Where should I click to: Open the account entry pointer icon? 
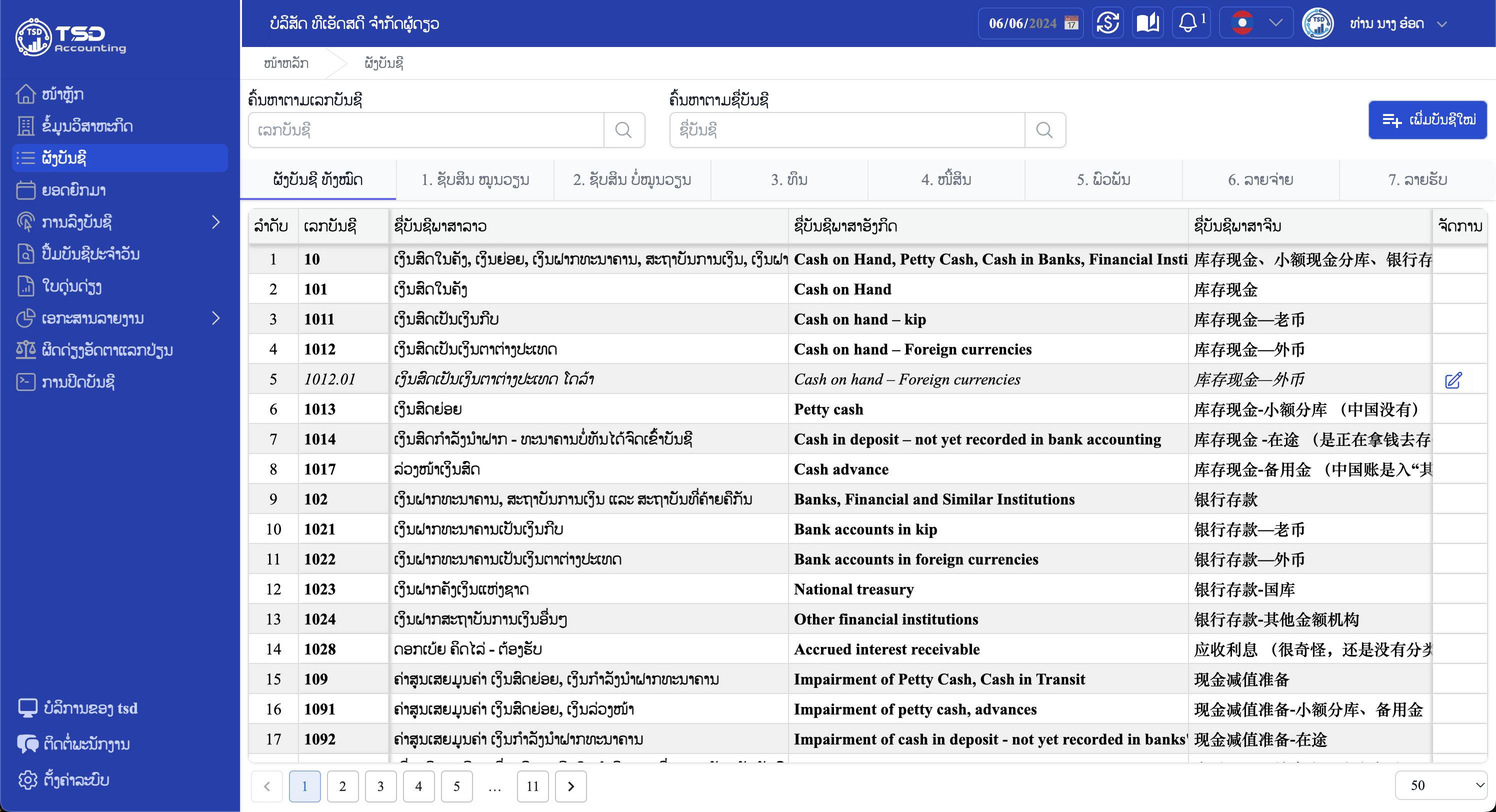[x=25, y=222]
